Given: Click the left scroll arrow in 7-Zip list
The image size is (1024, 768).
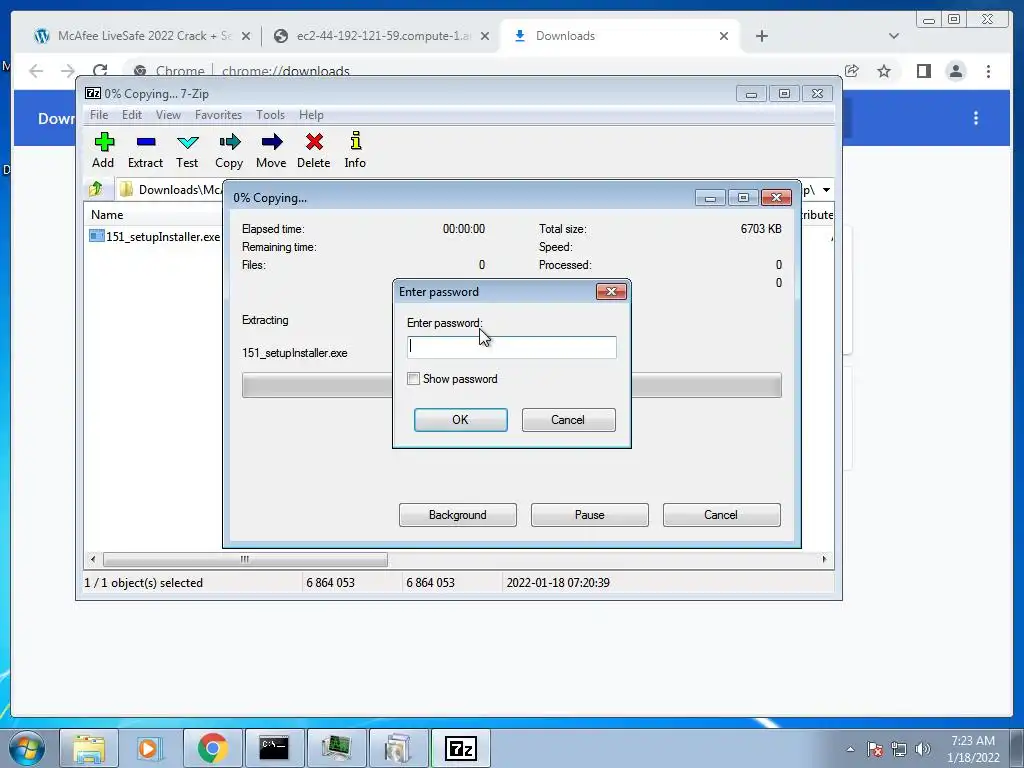Looking at the screenshot, I should click(93, 560).
